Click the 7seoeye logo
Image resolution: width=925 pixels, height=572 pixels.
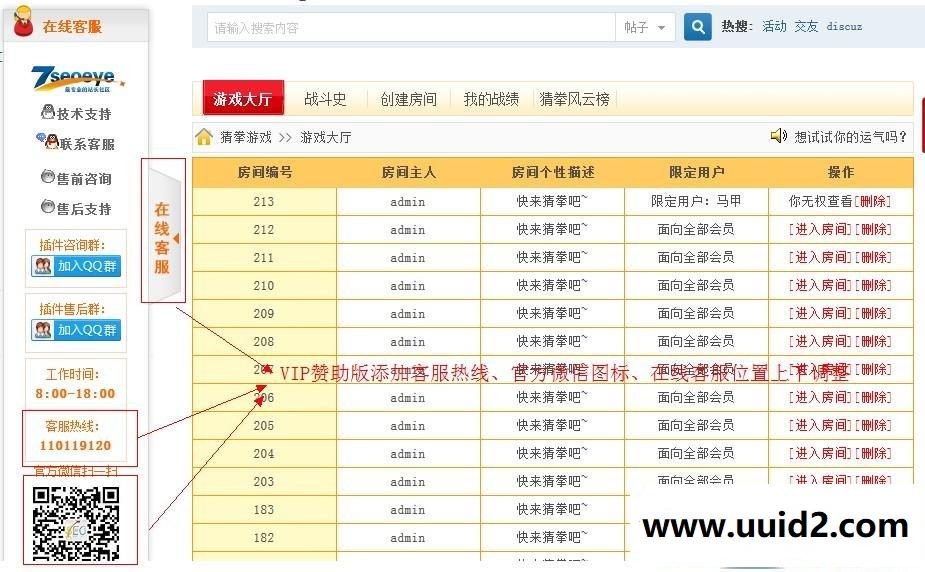point(78,78)
